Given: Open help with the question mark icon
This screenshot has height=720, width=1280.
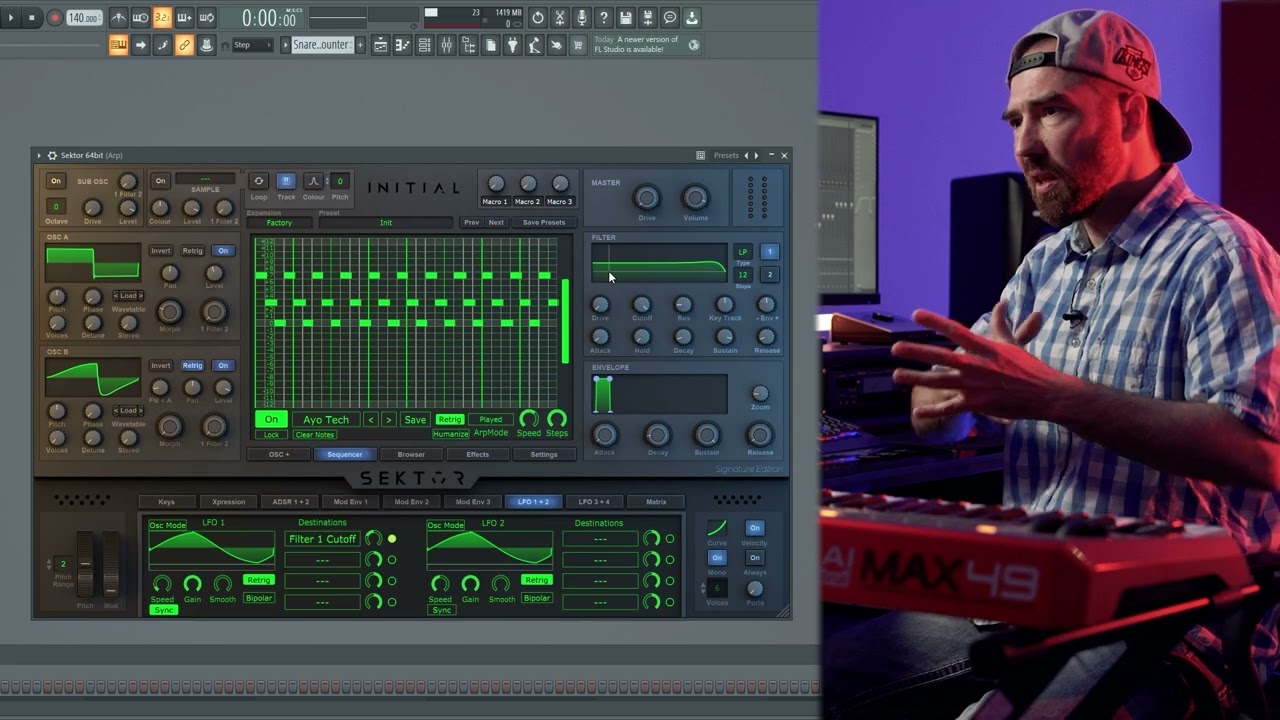Looking at the screenshot, I should (x=604, y=18).
